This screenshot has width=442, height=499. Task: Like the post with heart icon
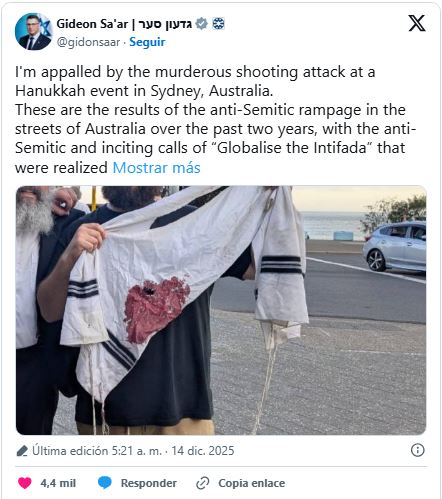(x=25, y=483)
